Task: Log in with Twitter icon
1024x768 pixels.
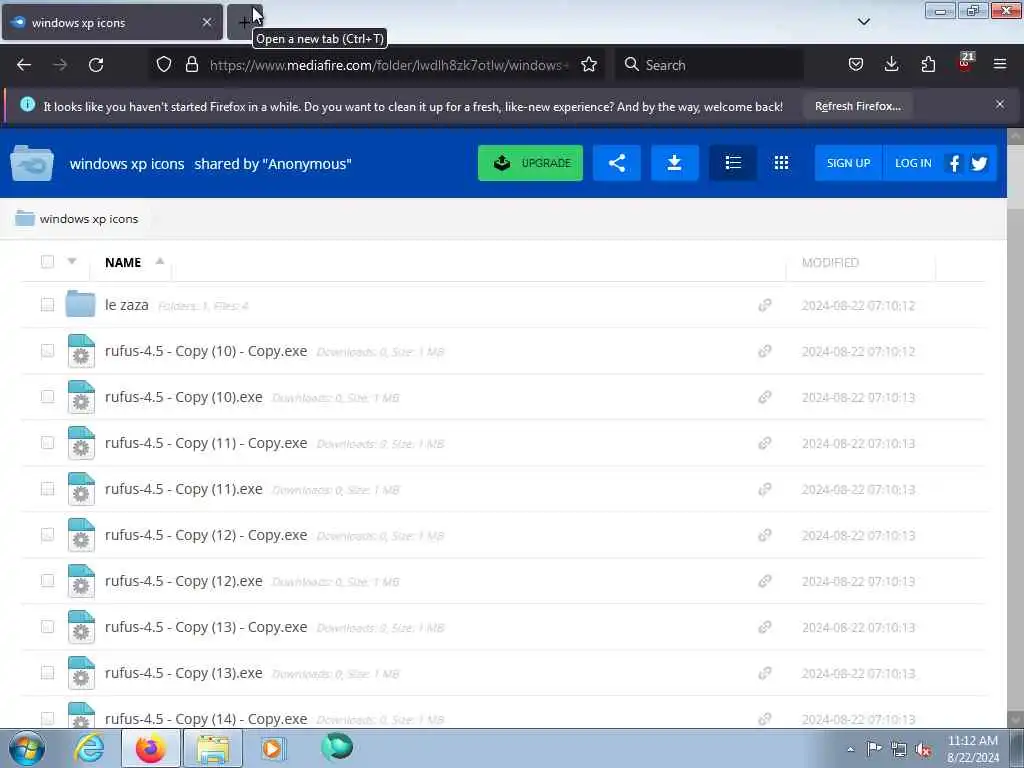Action: pos(979,163)
